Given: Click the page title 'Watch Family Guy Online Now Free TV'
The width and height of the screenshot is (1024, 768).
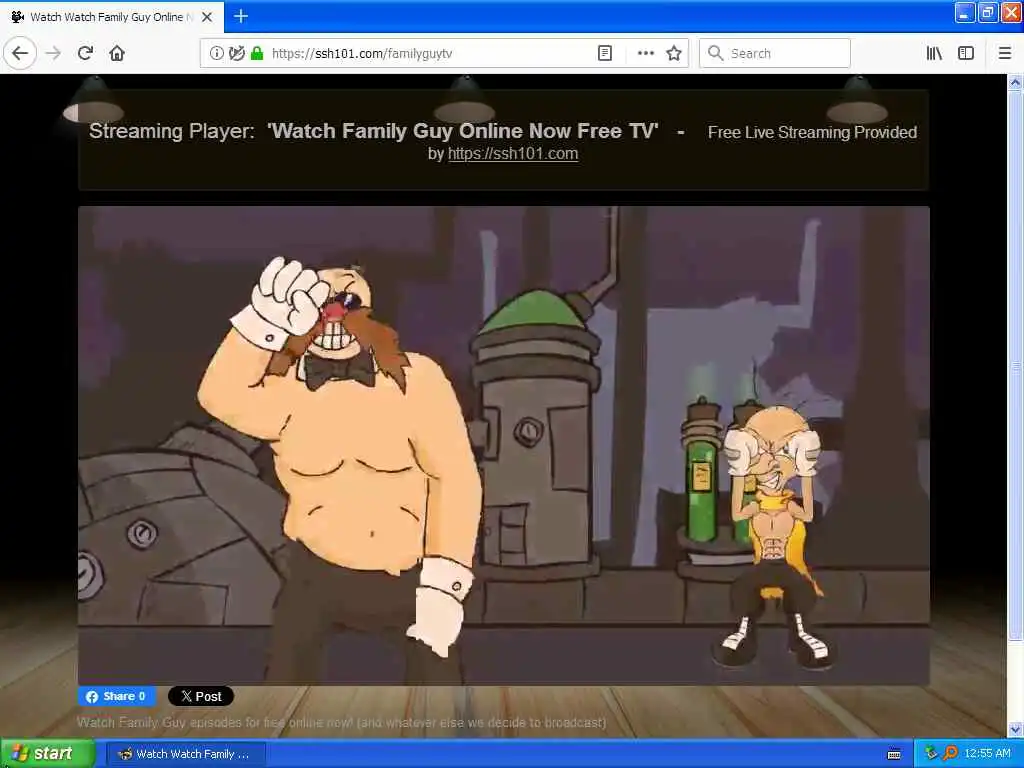Looking at the screenshot, I should [x=463, y=131].
